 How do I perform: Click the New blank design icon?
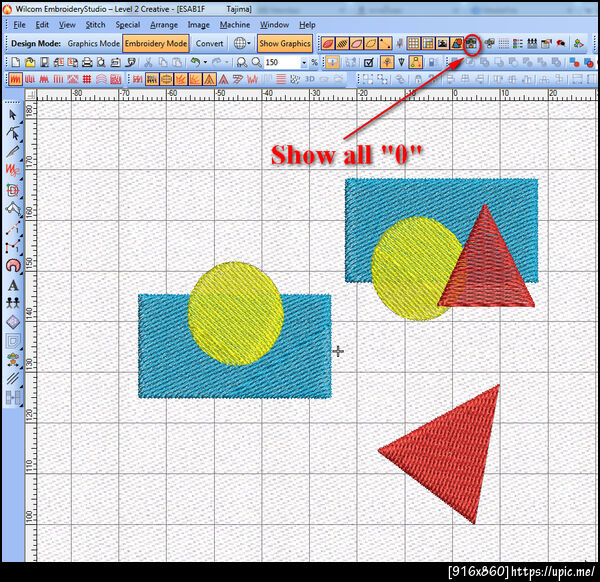[x=15, y=62]
